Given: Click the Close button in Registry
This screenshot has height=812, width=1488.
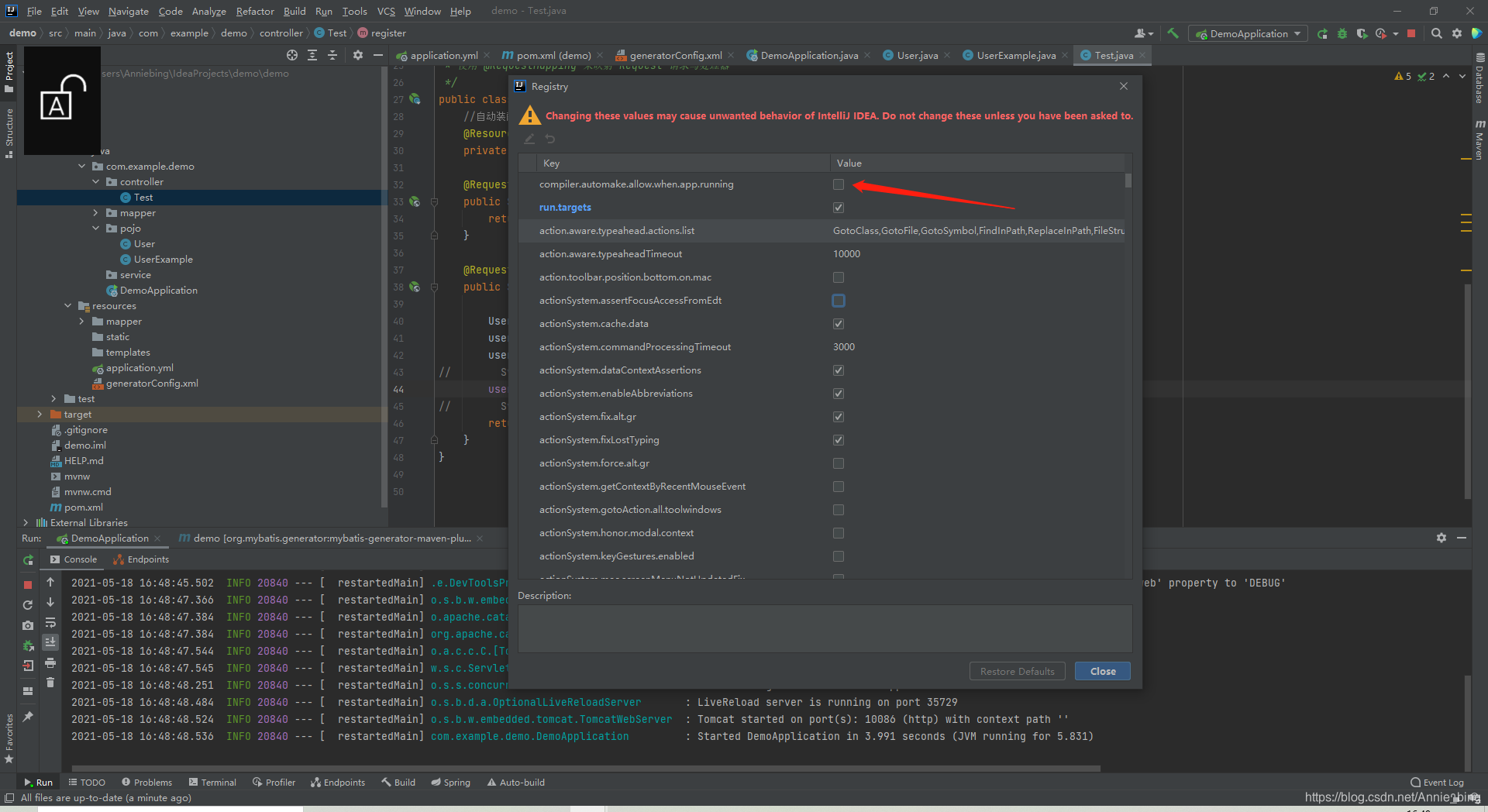Looking at the screenshot, I should tap(1102, 671).
